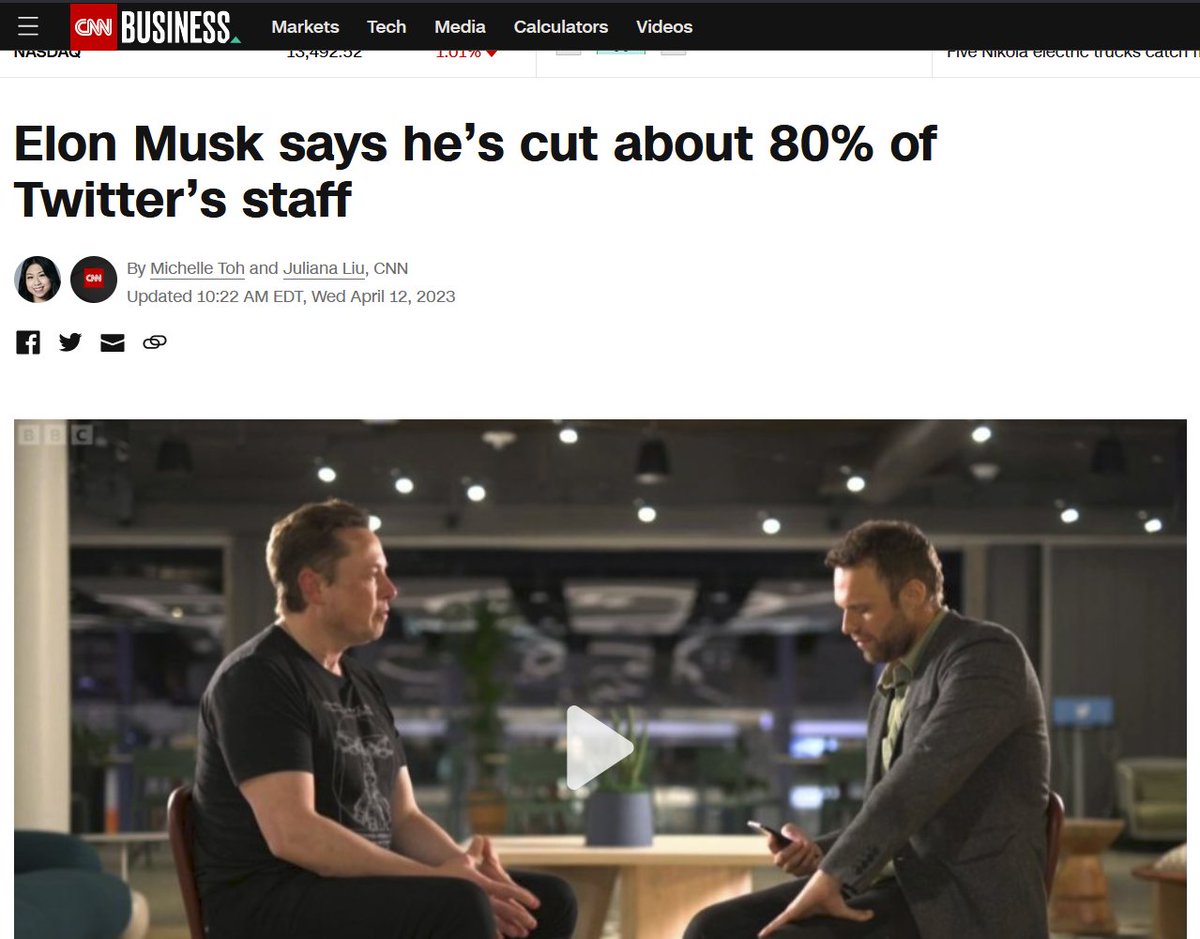Open the Tech section
Viewport: 1200px width, 939px height.
point(387,27)
